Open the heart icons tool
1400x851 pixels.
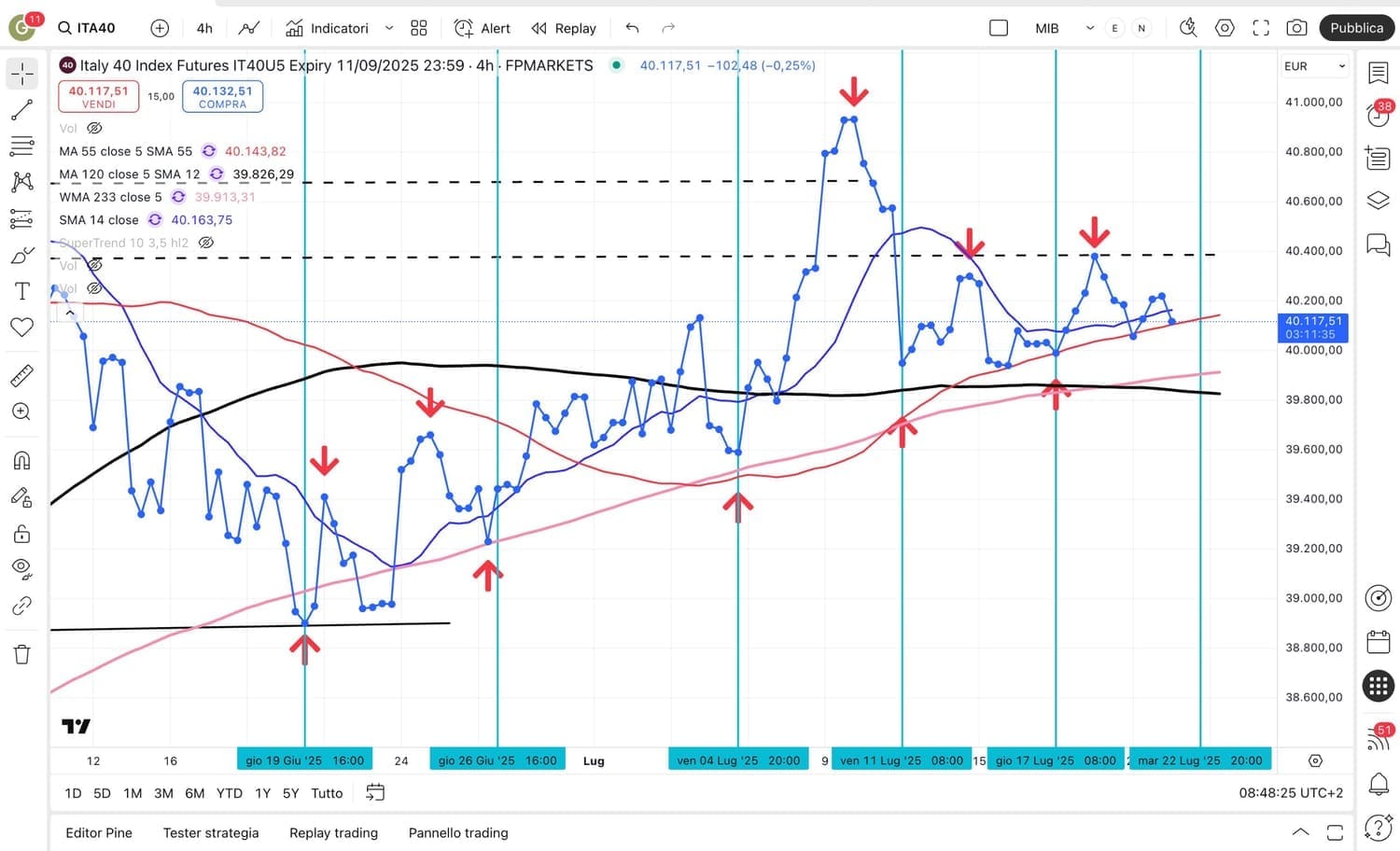tap(22, 327)
